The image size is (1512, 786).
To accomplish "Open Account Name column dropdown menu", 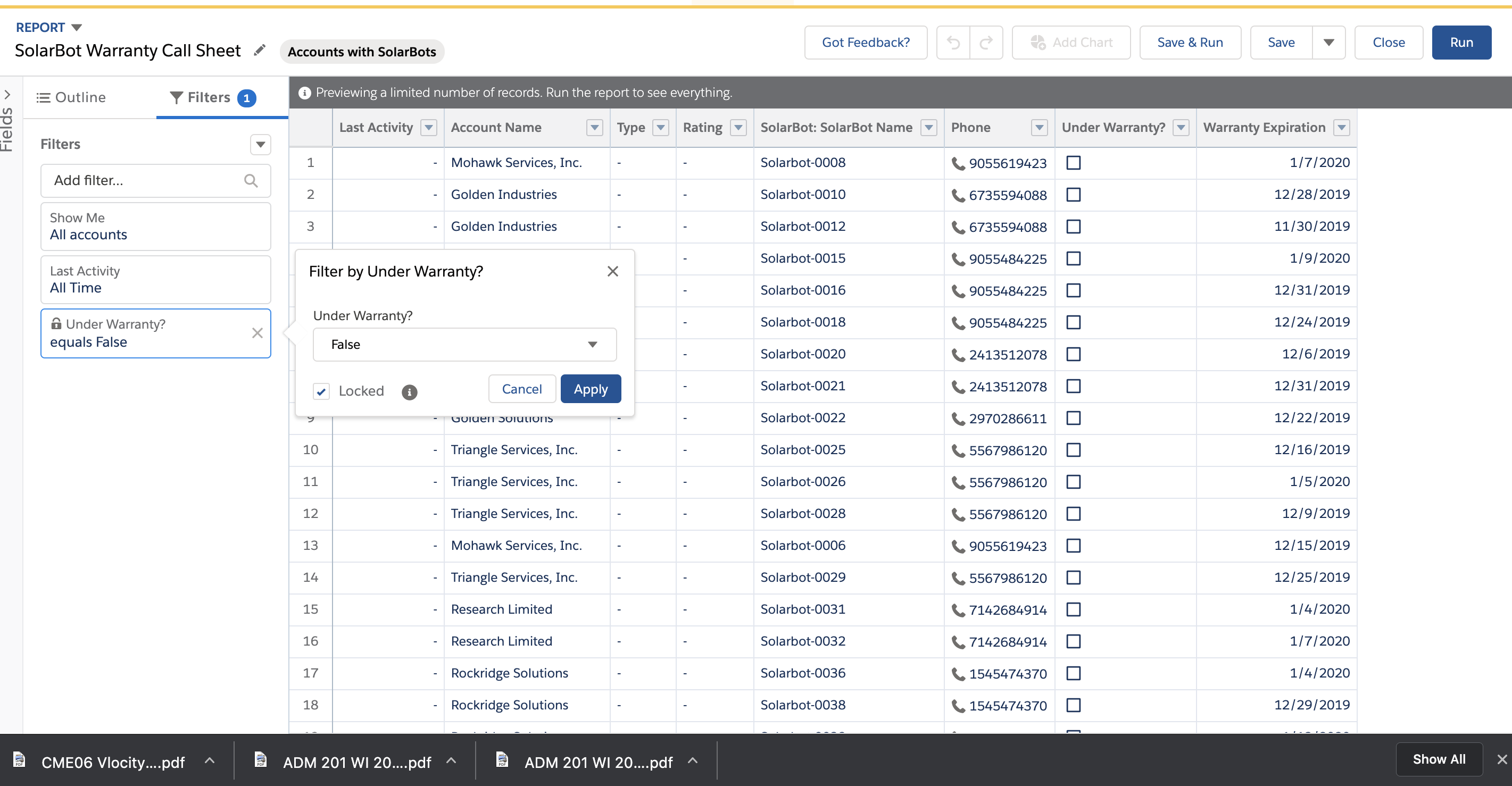I will tap(595, 127).
